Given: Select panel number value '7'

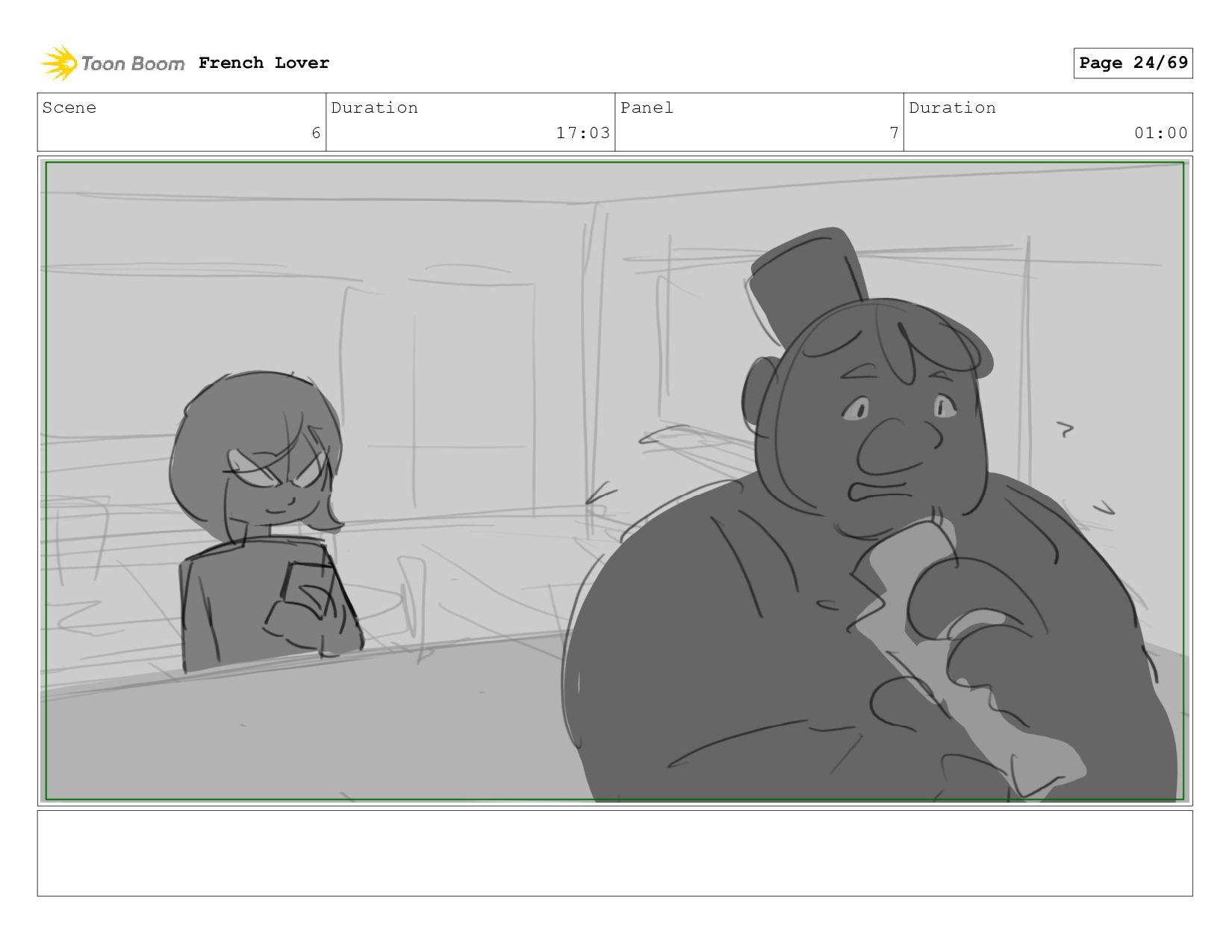Looking at the screenshot, I should [894, 133].
